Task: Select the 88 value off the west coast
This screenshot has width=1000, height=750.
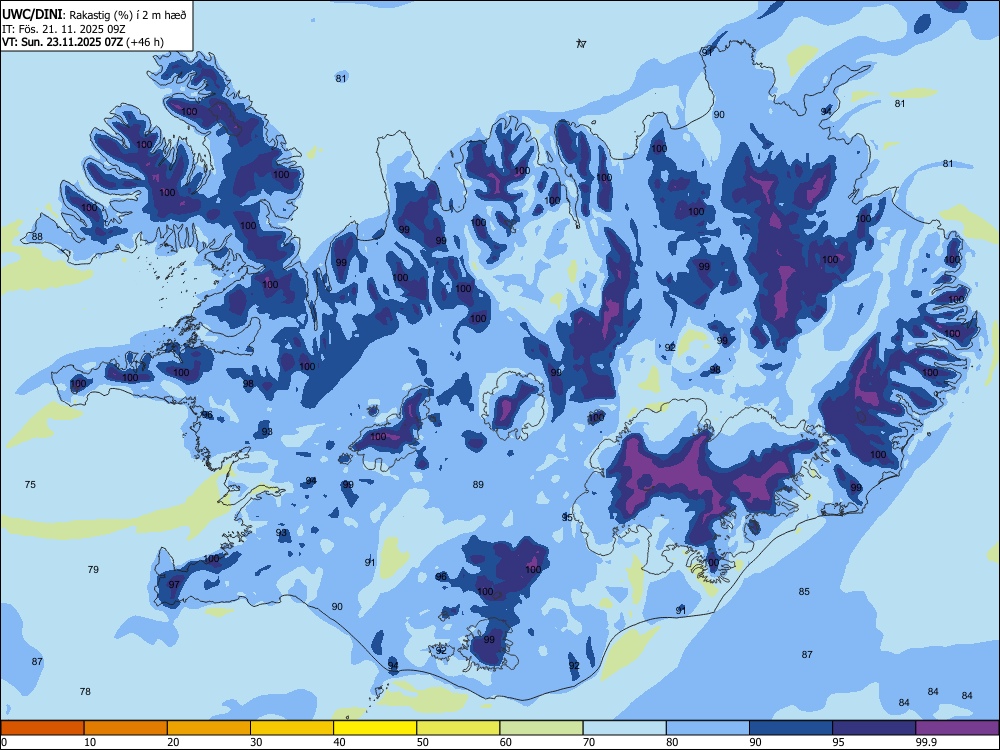Action: 37,237
